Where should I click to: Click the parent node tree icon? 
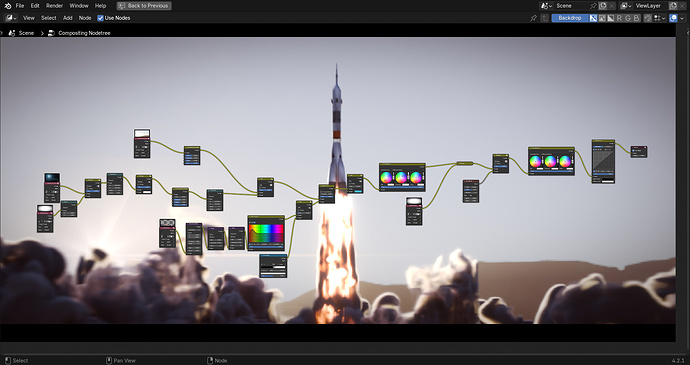coord(544,18)
